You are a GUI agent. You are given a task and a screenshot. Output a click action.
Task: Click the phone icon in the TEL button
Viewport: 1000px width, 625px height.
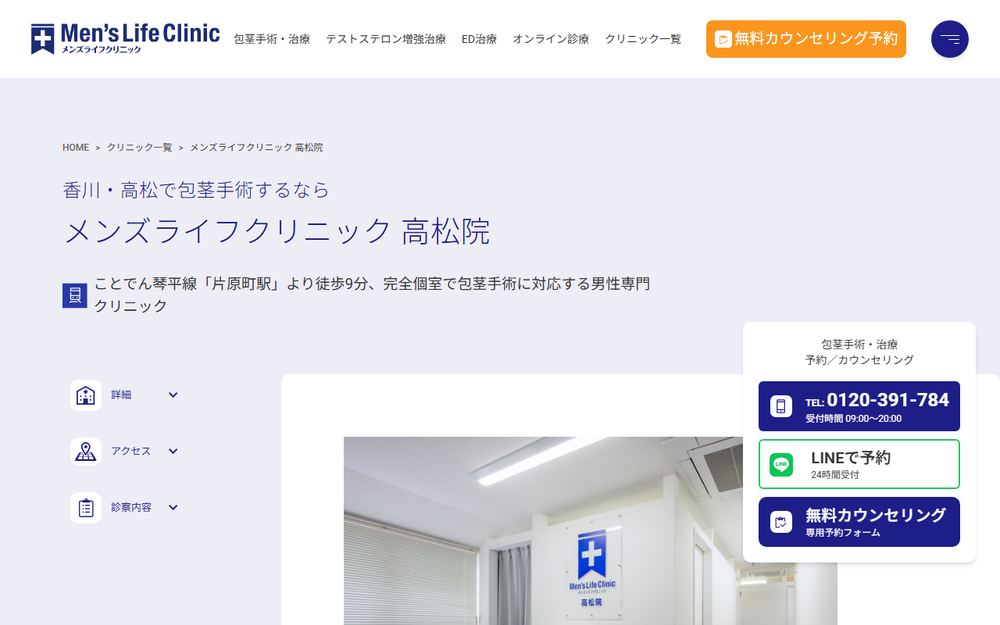(x=781, y=406)
